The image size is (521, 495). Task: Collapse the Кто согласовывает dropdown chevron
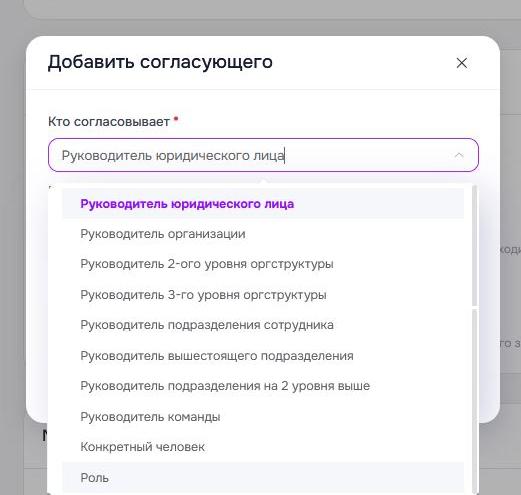point(459,155)
